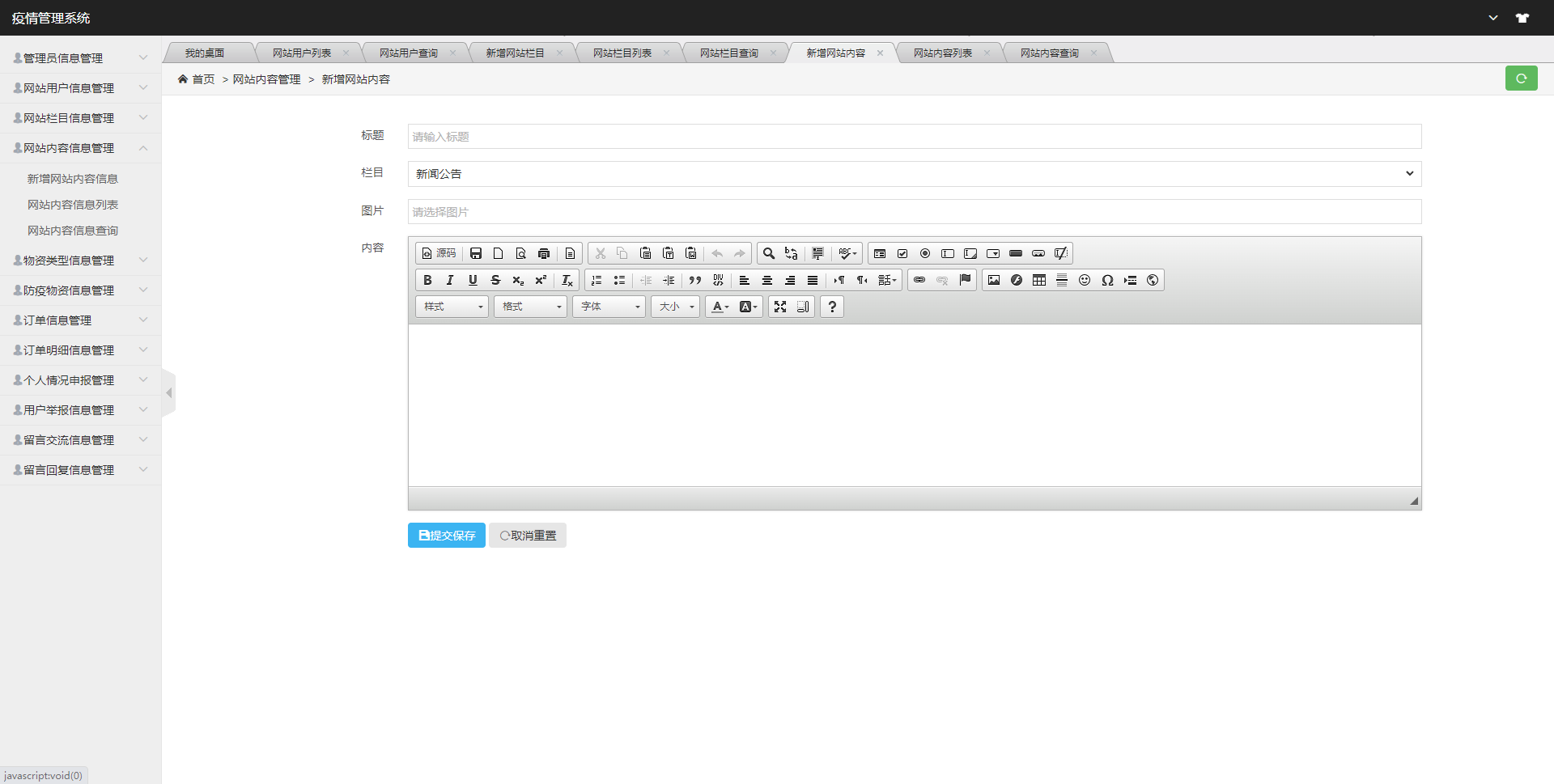The width and height of the screenshot is (1554, 784).
Task: Open the 栏目 category dropdown
Action: (915, 174)
